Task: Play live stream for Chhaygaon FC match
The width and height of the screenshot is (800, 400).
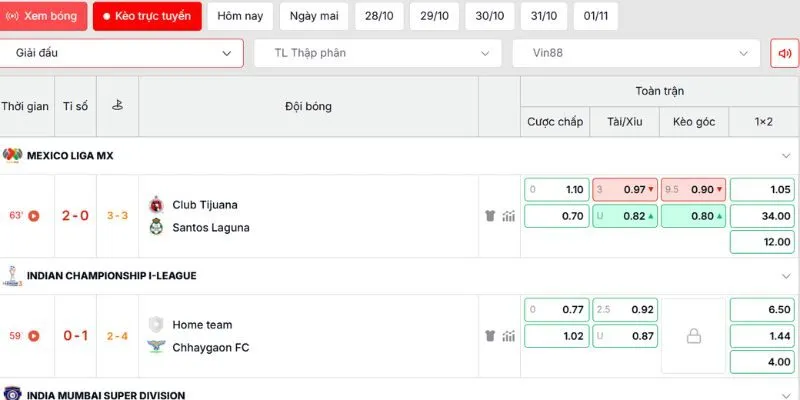Action: coord(34,336)
